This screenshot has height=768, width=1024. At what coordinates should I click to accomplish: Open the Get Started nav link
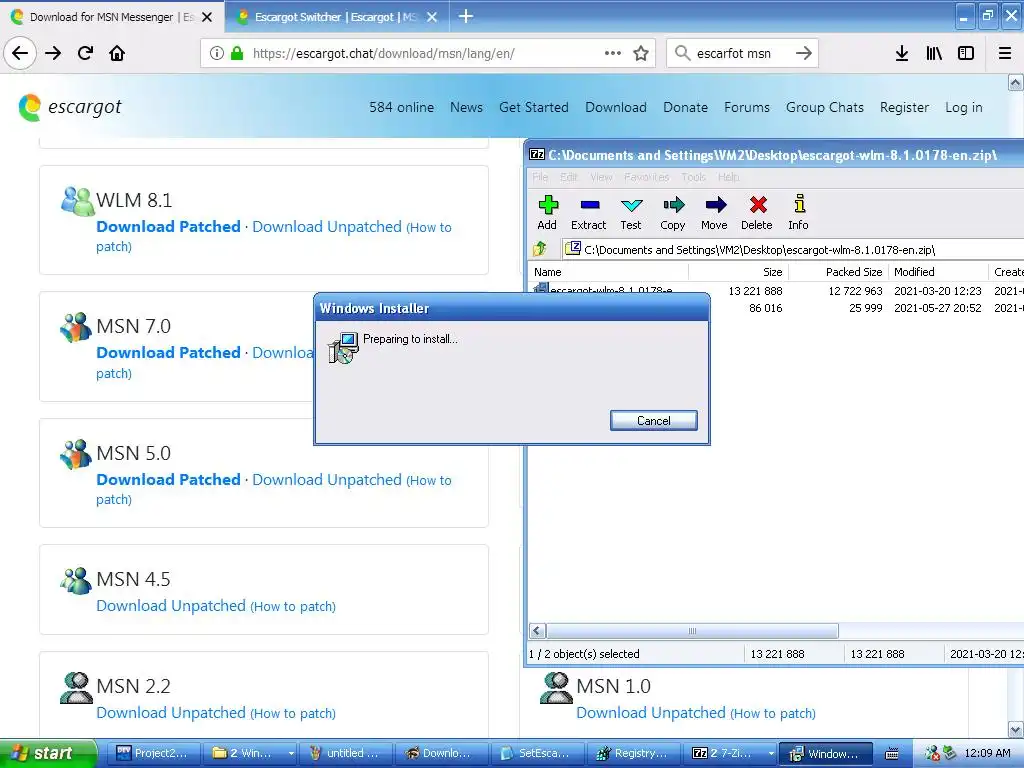(534, 107)
